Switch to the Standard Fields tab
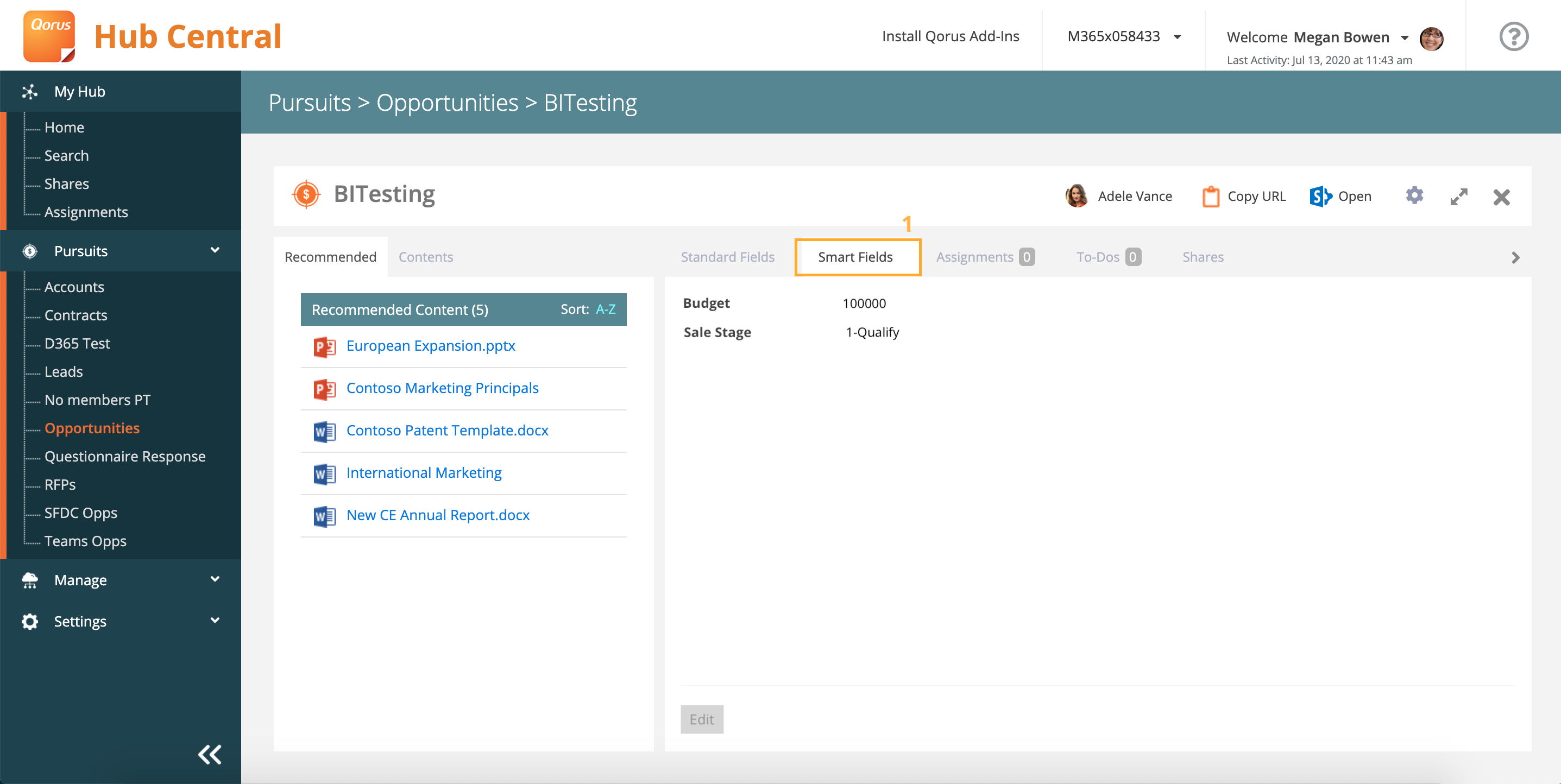The width and height of the screenshot is (1561, 784). pos(727,257)
